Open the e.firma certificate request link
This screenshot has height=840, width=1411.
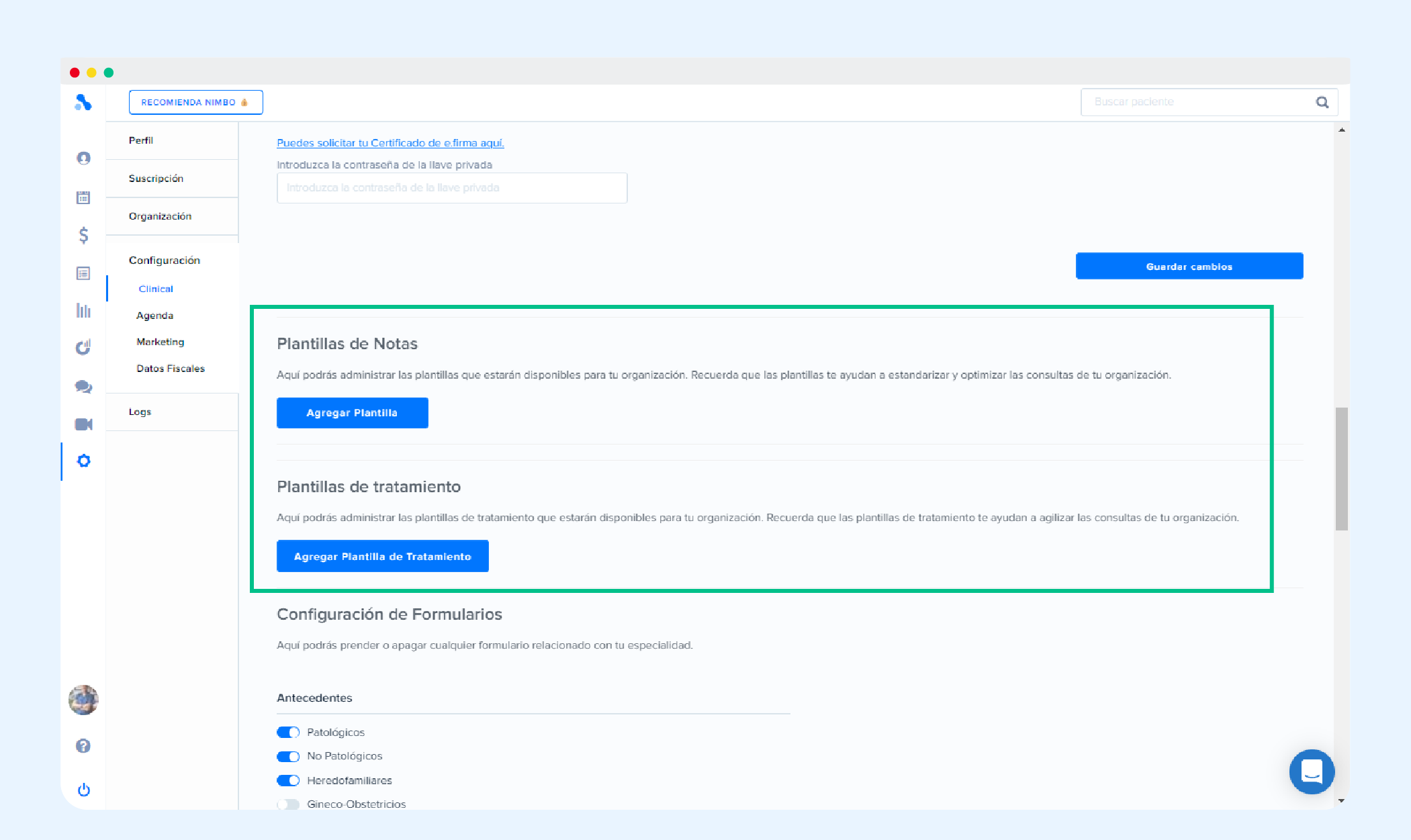tap(390, 142)
